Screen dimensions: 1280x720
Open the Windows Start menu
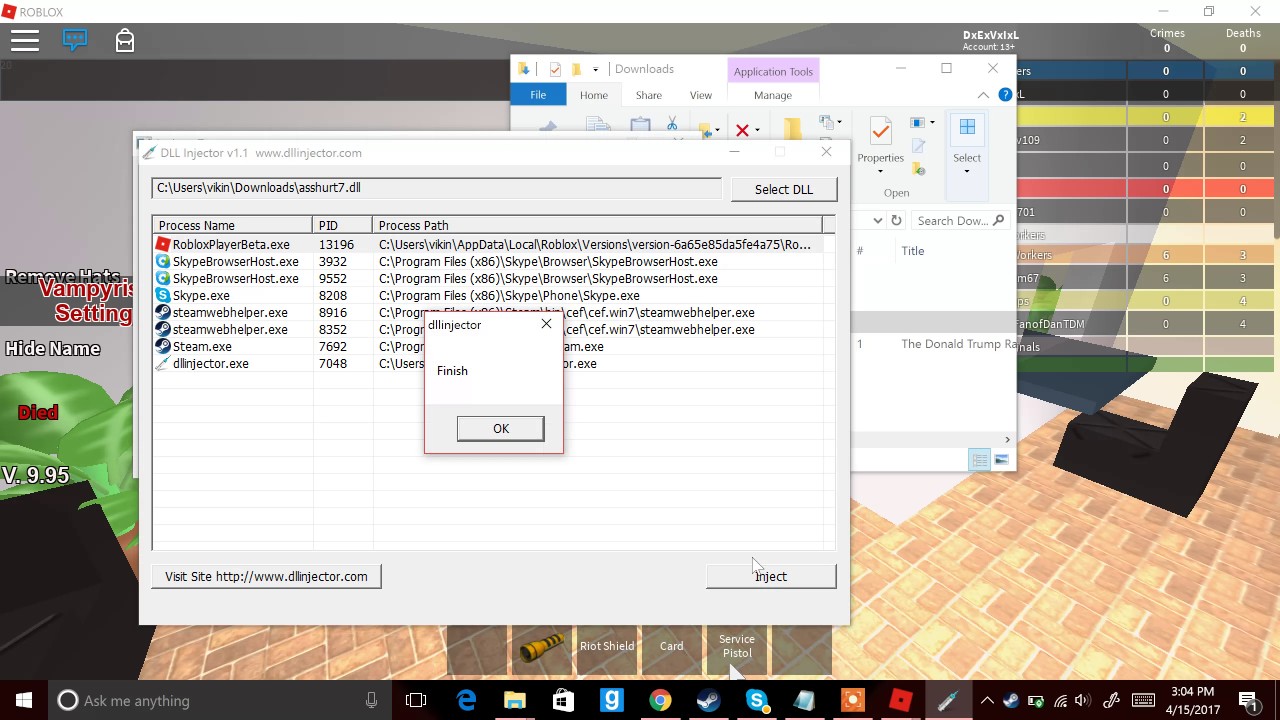(x=24, y=700)
